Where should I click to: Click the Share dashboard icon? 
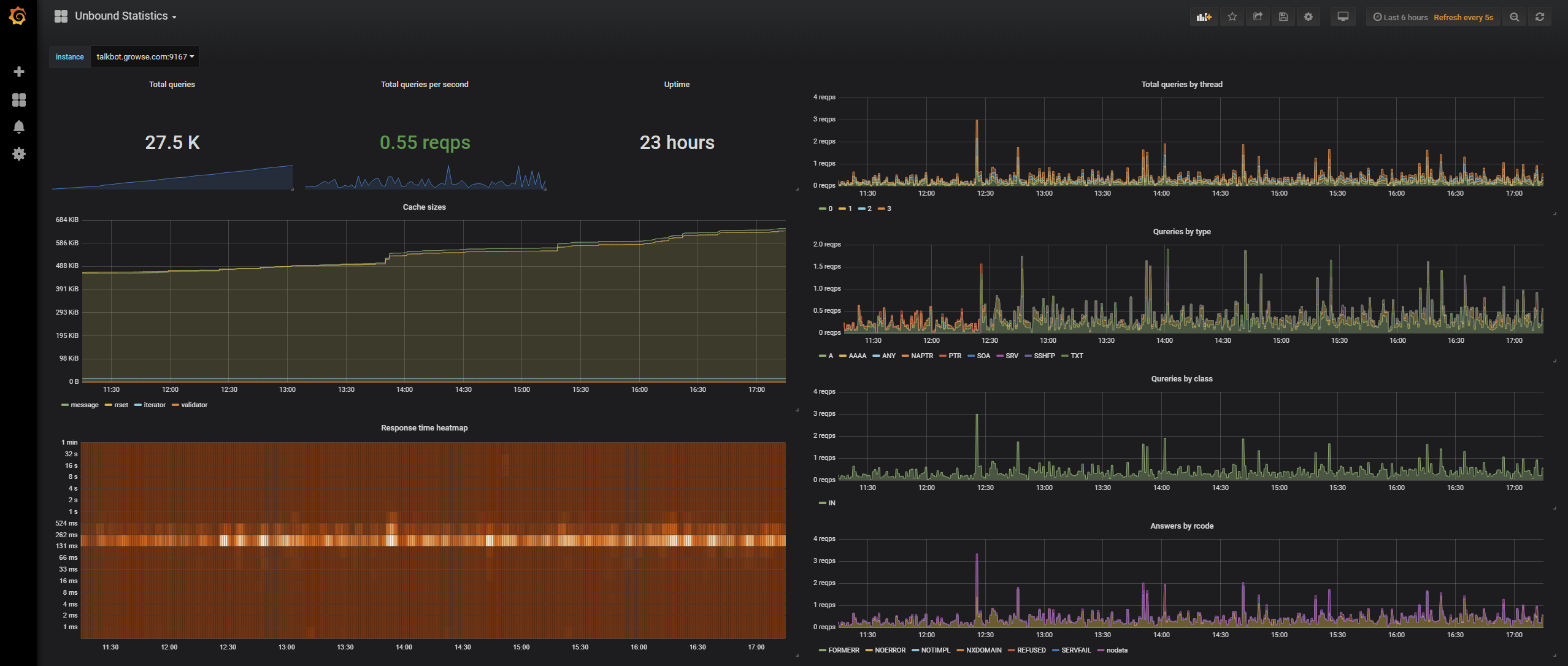click(x=1258, y=17)
